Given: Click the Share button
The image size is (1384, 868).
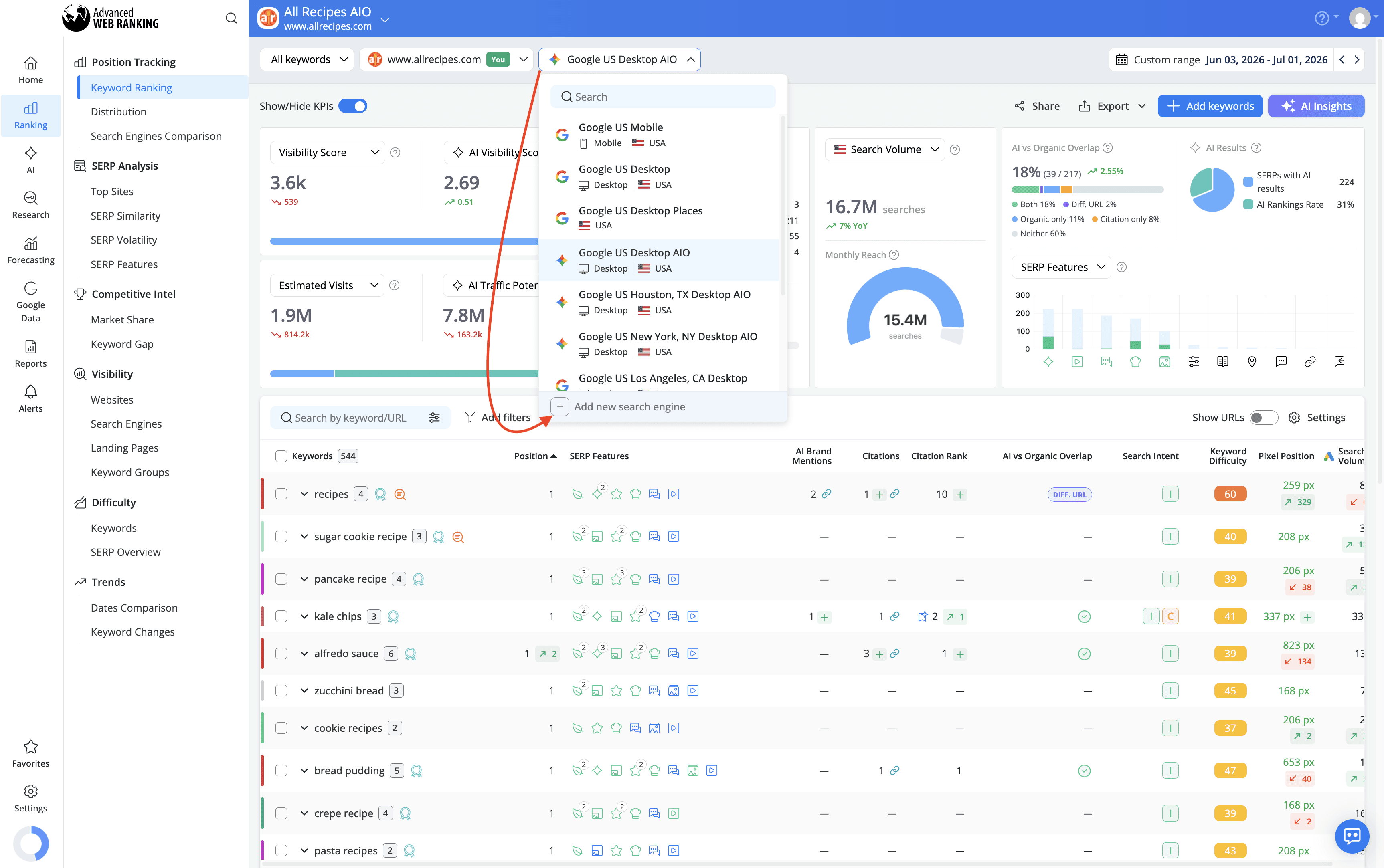Looking at the screenshot, I should (1037, 106).
